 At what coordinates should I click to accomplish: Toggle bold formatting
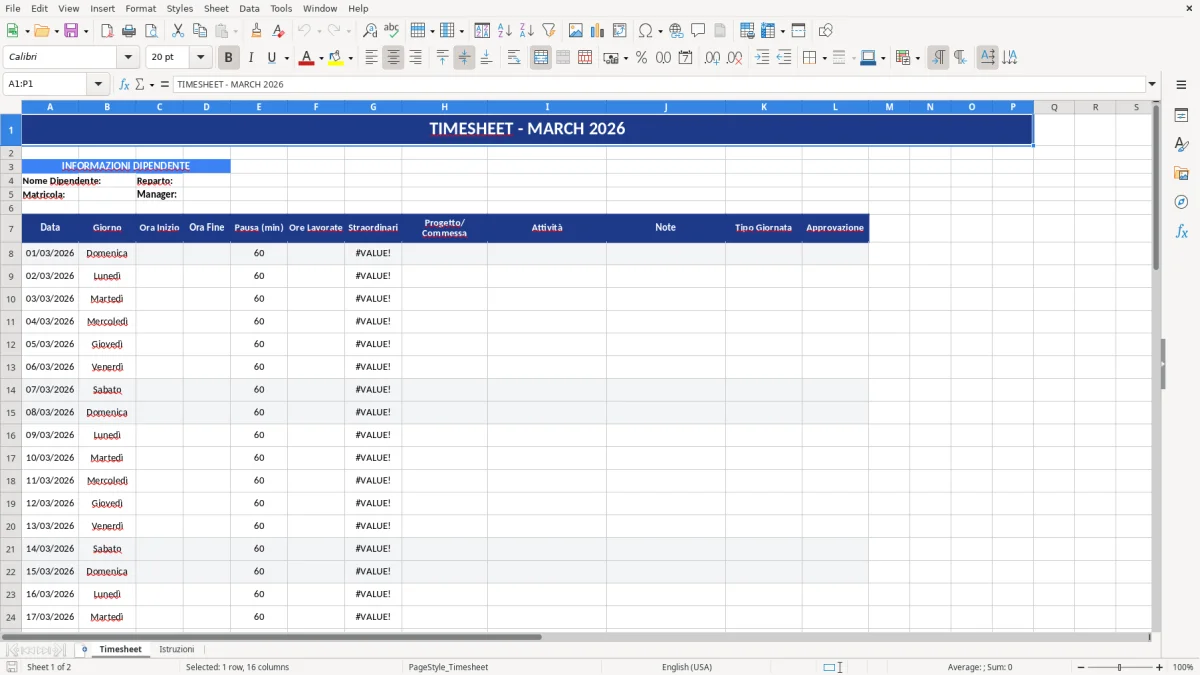(x=228, y=57)
